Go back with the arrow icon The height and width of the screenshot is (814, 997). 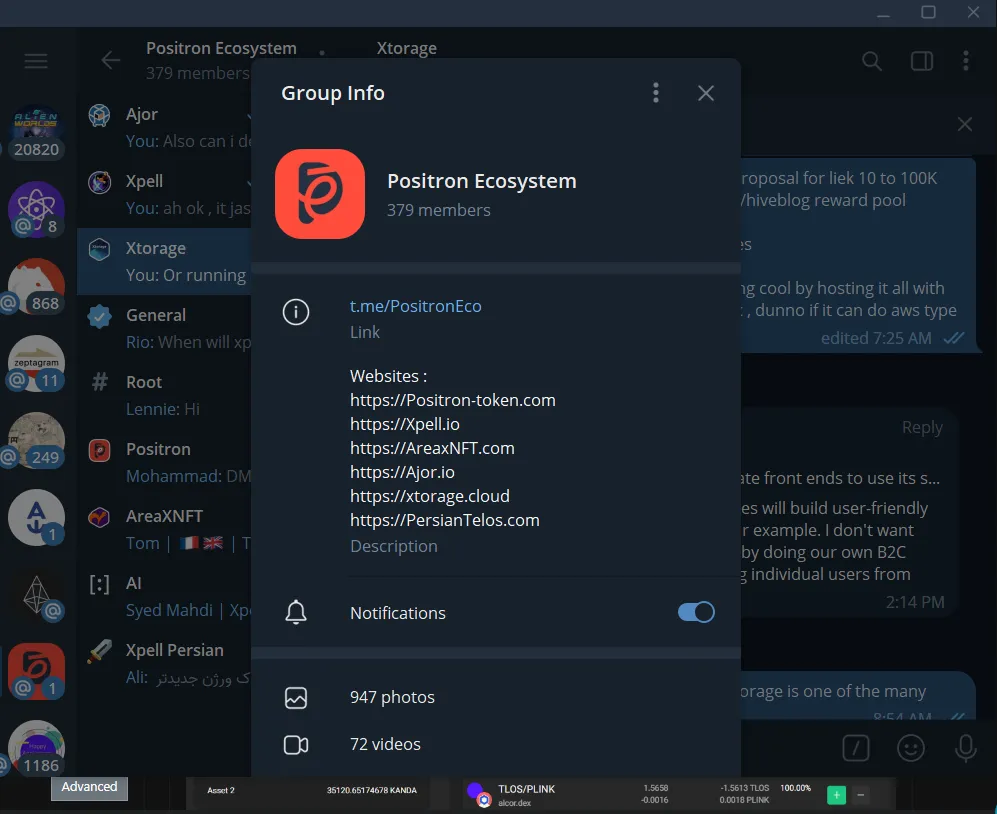tap(111, 60)
